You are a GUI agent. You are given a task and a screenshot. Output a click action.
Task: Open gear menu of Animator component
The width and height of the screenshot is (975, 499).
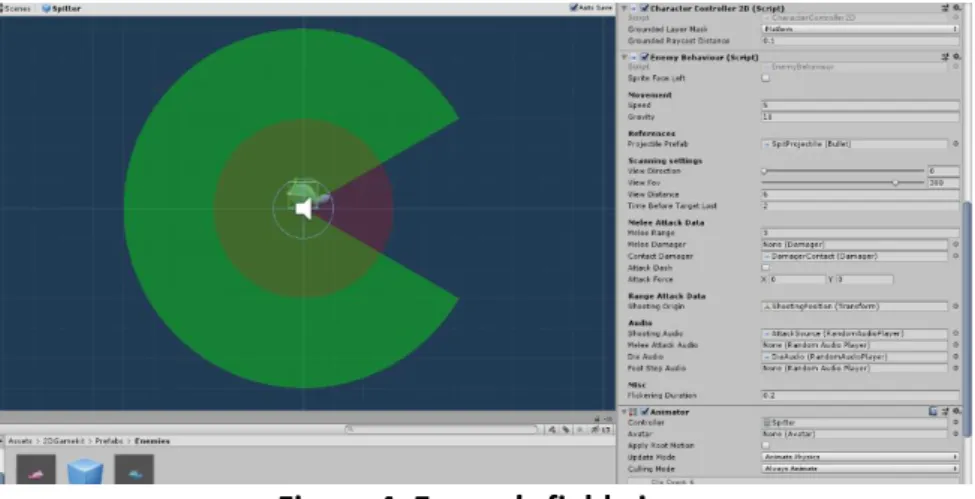pyautogui.click(x=956, y=411)
